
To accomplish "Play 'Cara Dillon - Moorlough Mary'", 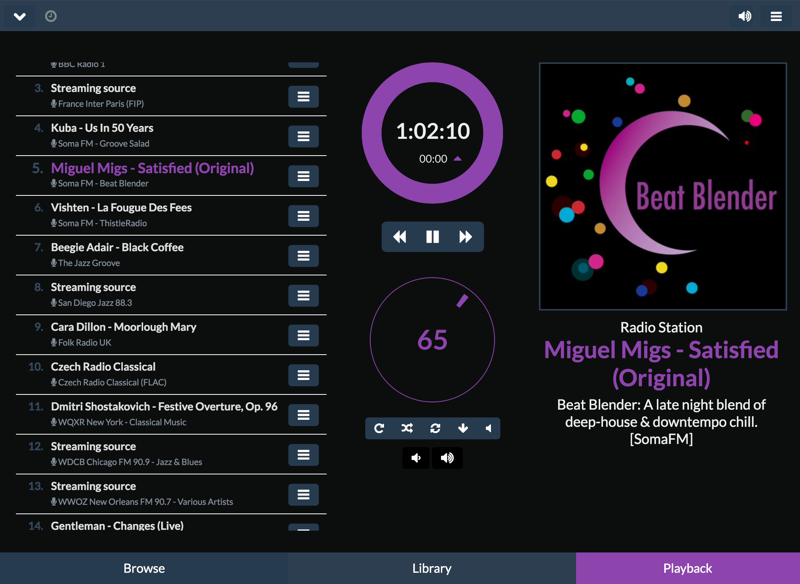I will [x=123, y=327].
